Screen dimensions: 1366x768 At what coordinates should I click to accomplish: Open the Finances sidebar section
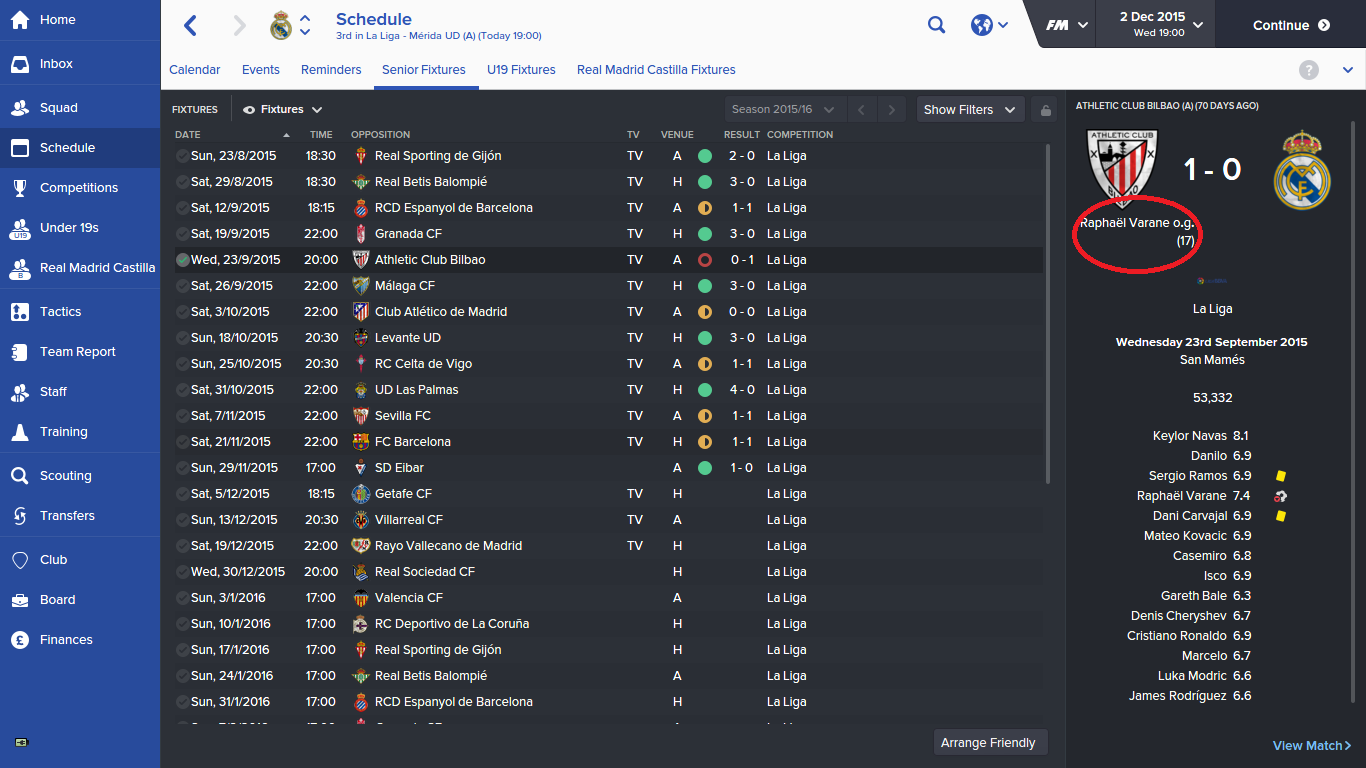pos(66,640)
